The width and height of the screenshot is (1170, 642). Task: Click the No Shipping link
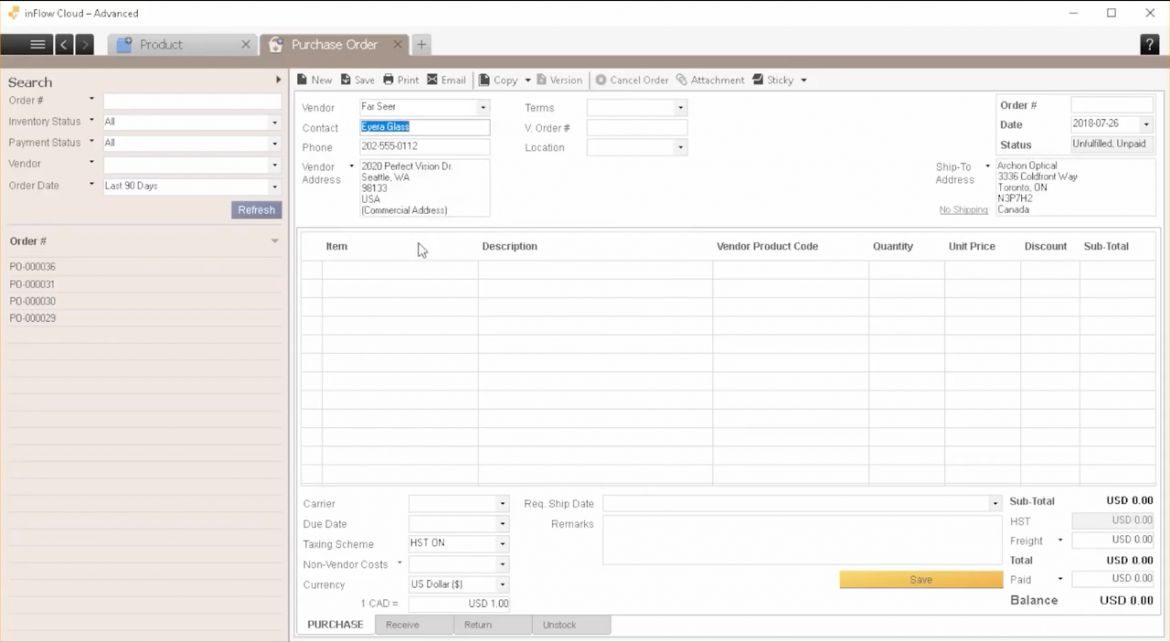click(x=963, y=210)
